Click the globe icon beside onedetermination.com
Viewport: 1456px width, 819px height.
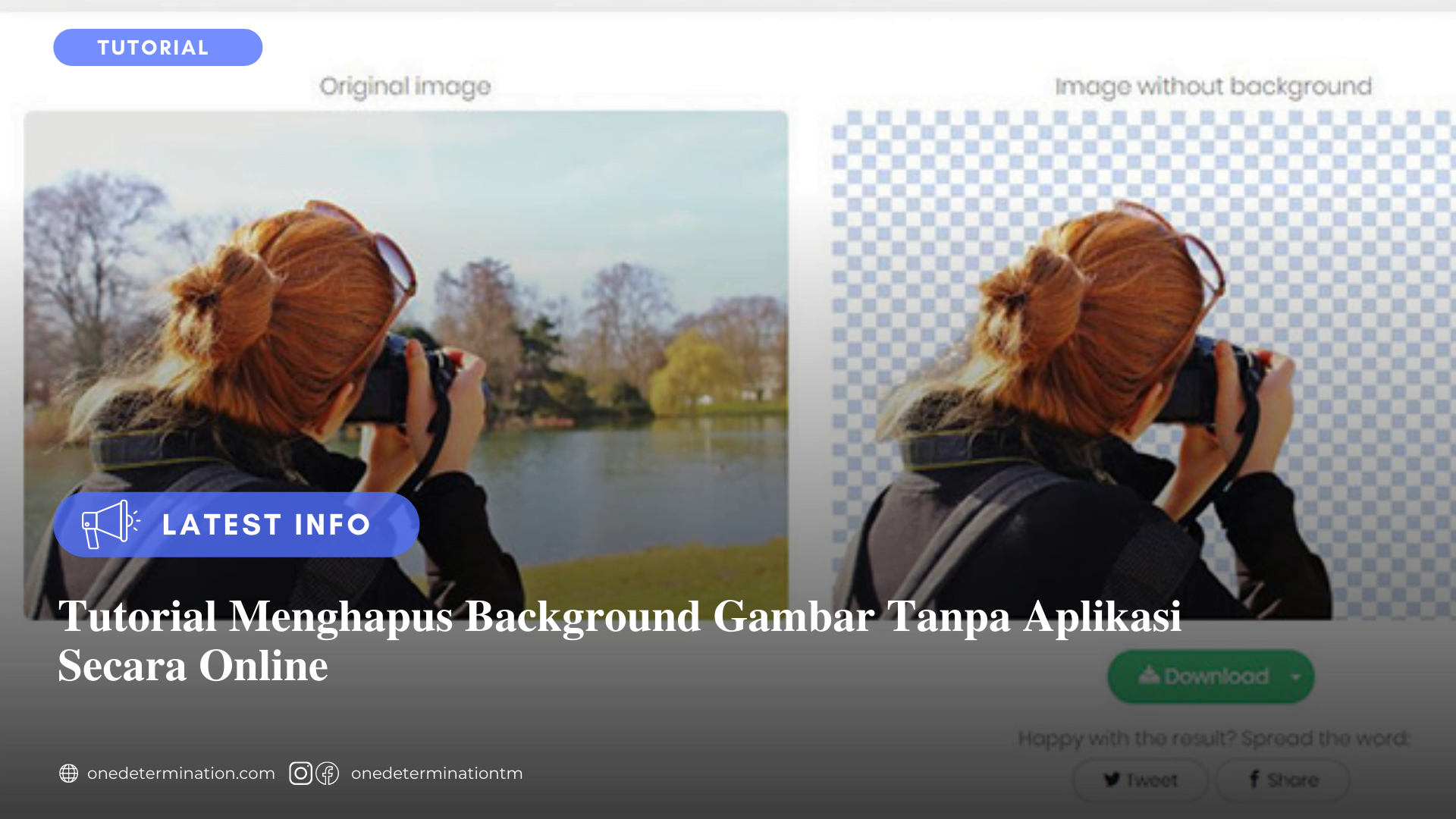pyautogui.click(x=68, y=773)
